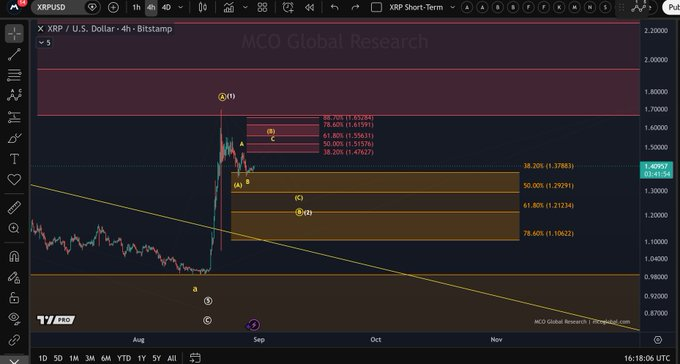Viewport: 680px width, 364px height.
Task: Set the date range to 1Y
Action: click(x=141, y=358)
